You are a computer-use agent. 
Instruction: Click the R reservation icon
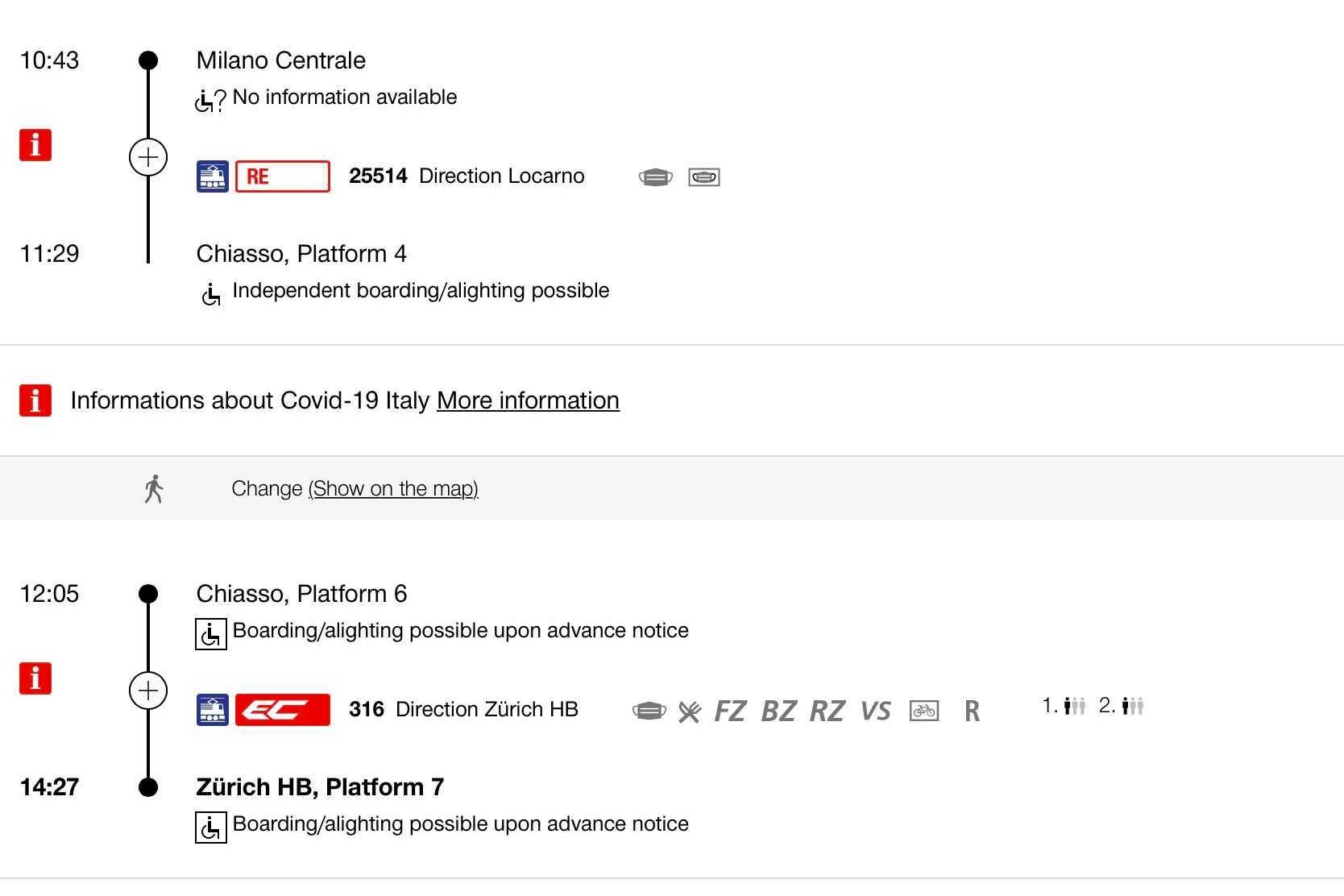pos(973,711)
